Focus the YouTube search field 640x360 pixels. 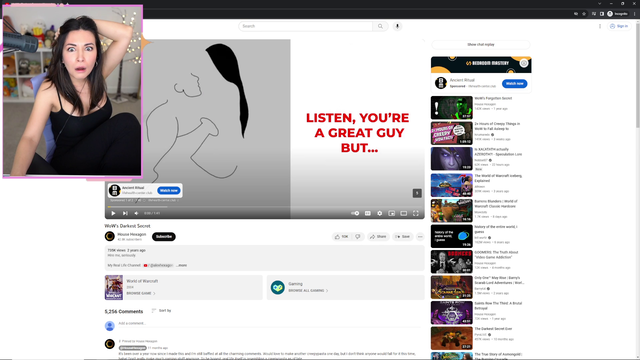click(x=305, y=26)
